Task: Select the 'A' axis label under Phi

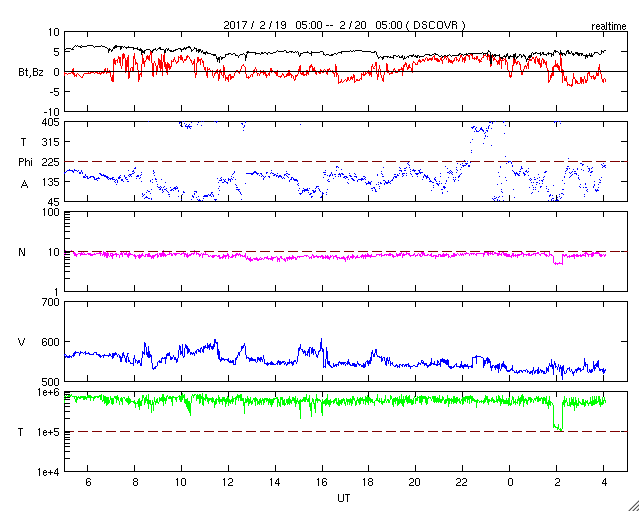Action: click(x=24, y=185)
